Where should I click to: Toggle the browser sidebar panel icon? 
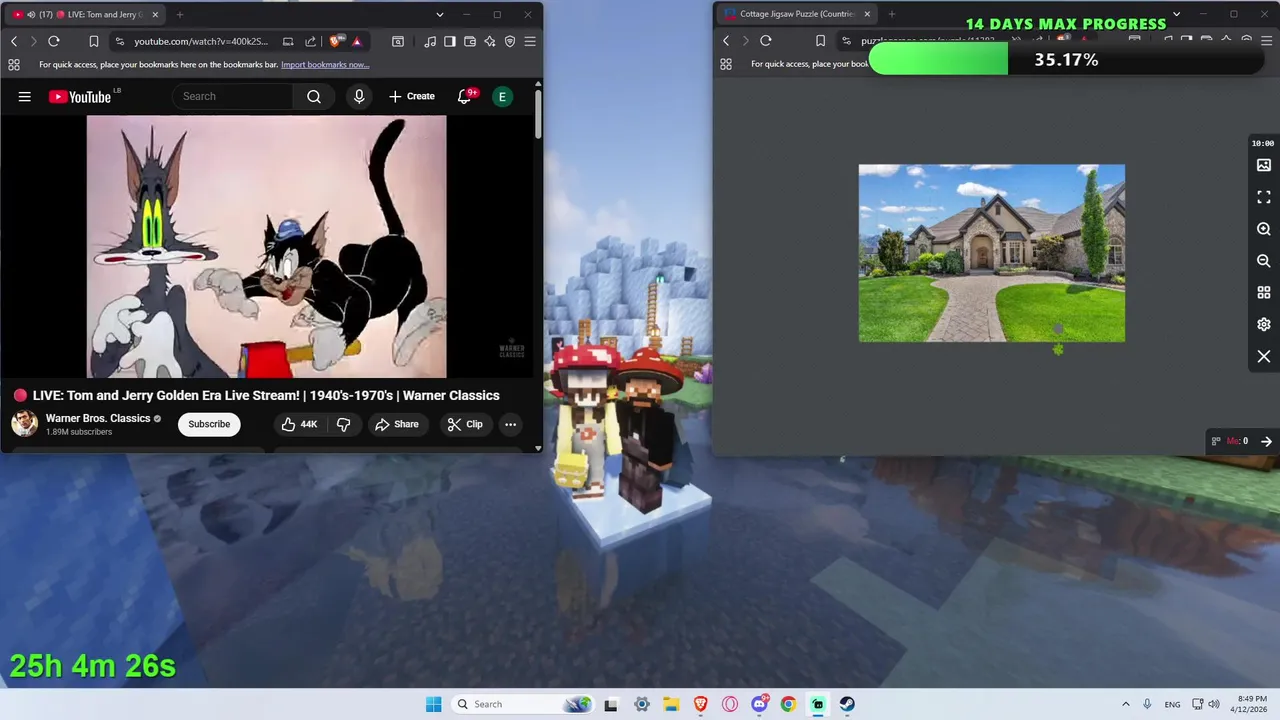pos(450,41)
